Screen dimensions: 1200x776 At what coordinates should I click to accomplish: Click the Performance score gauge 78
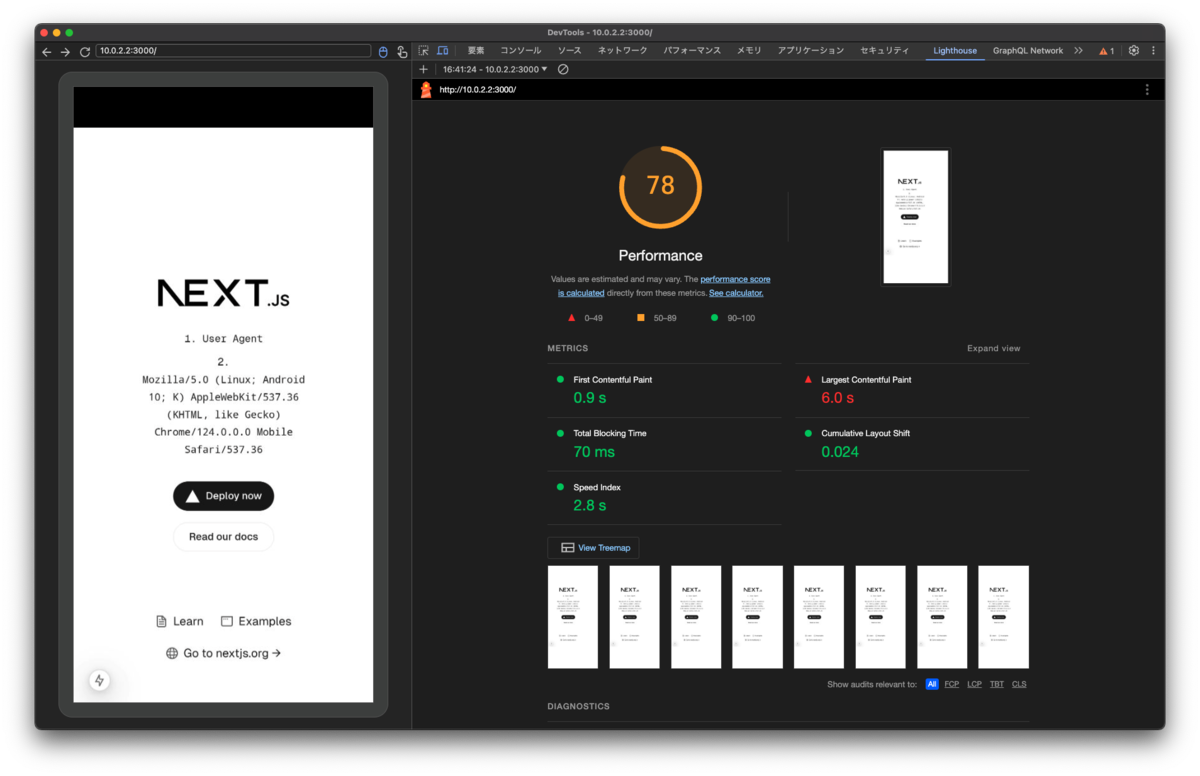click(x=661, y=187)
